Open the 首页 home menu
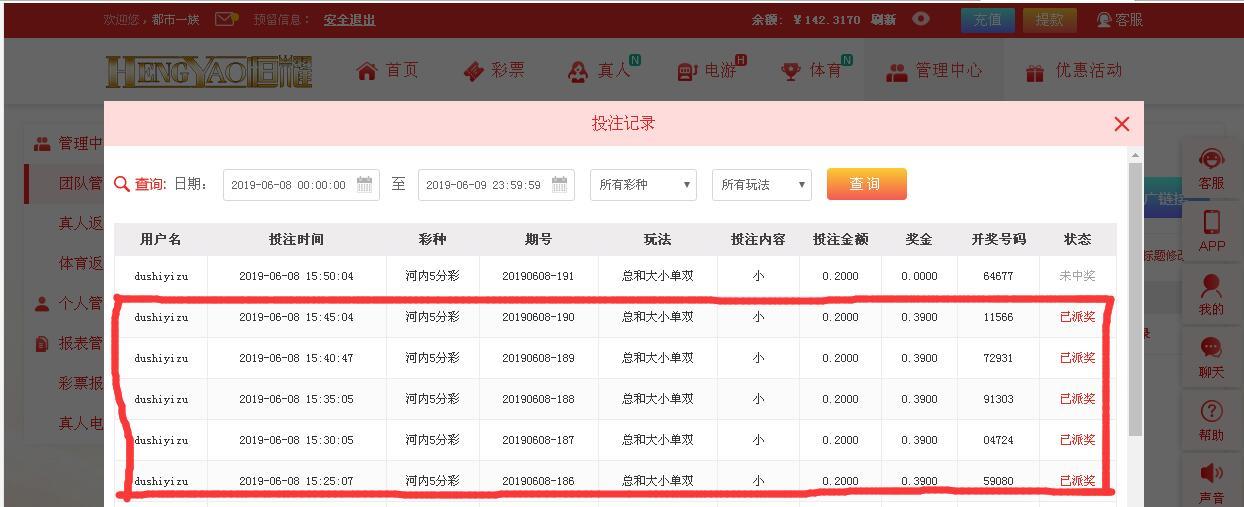 click(388, 71)
